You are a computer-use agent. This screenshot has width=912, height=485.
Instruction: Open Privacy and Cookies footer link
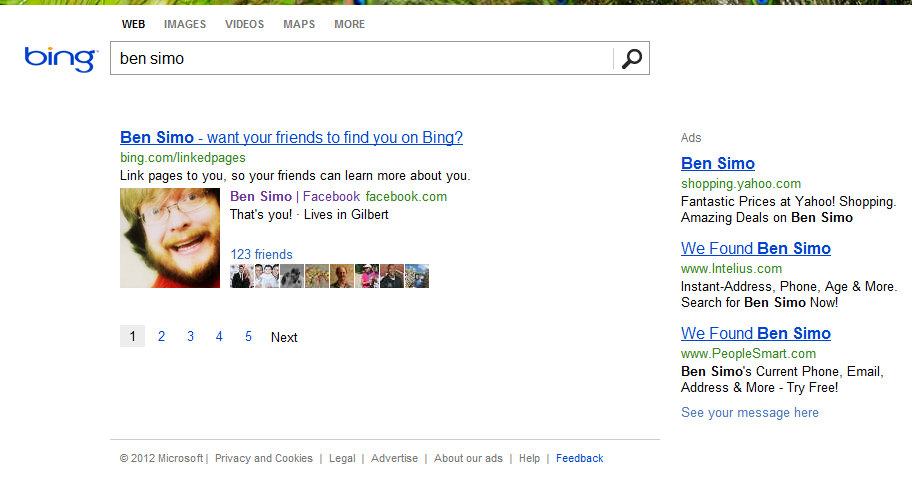pyautogui.click(x=263, y=458)
